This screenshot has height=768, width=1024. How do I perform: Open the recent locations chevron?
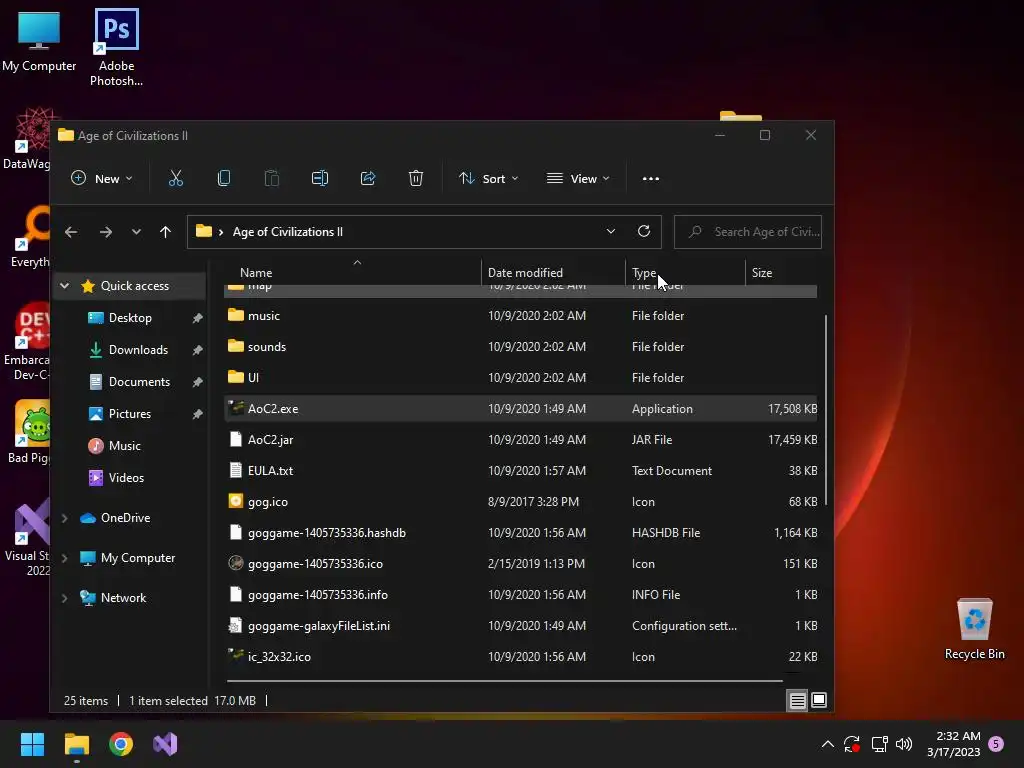(136, 232)
